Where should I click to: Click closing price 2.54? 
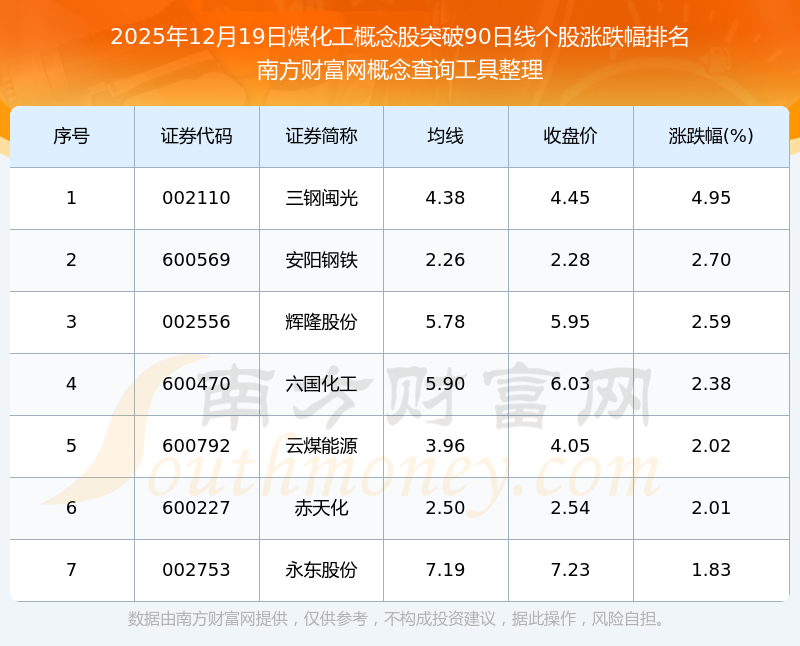(x=570, y=508)
